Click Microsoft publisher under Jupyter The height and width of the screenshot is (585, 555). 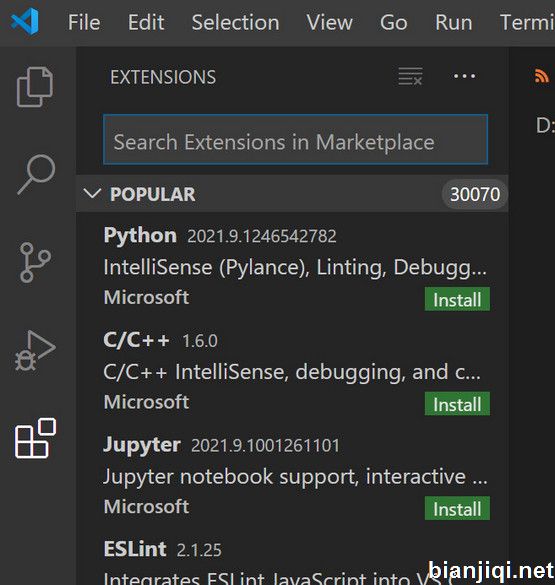[x=146, y=507]
